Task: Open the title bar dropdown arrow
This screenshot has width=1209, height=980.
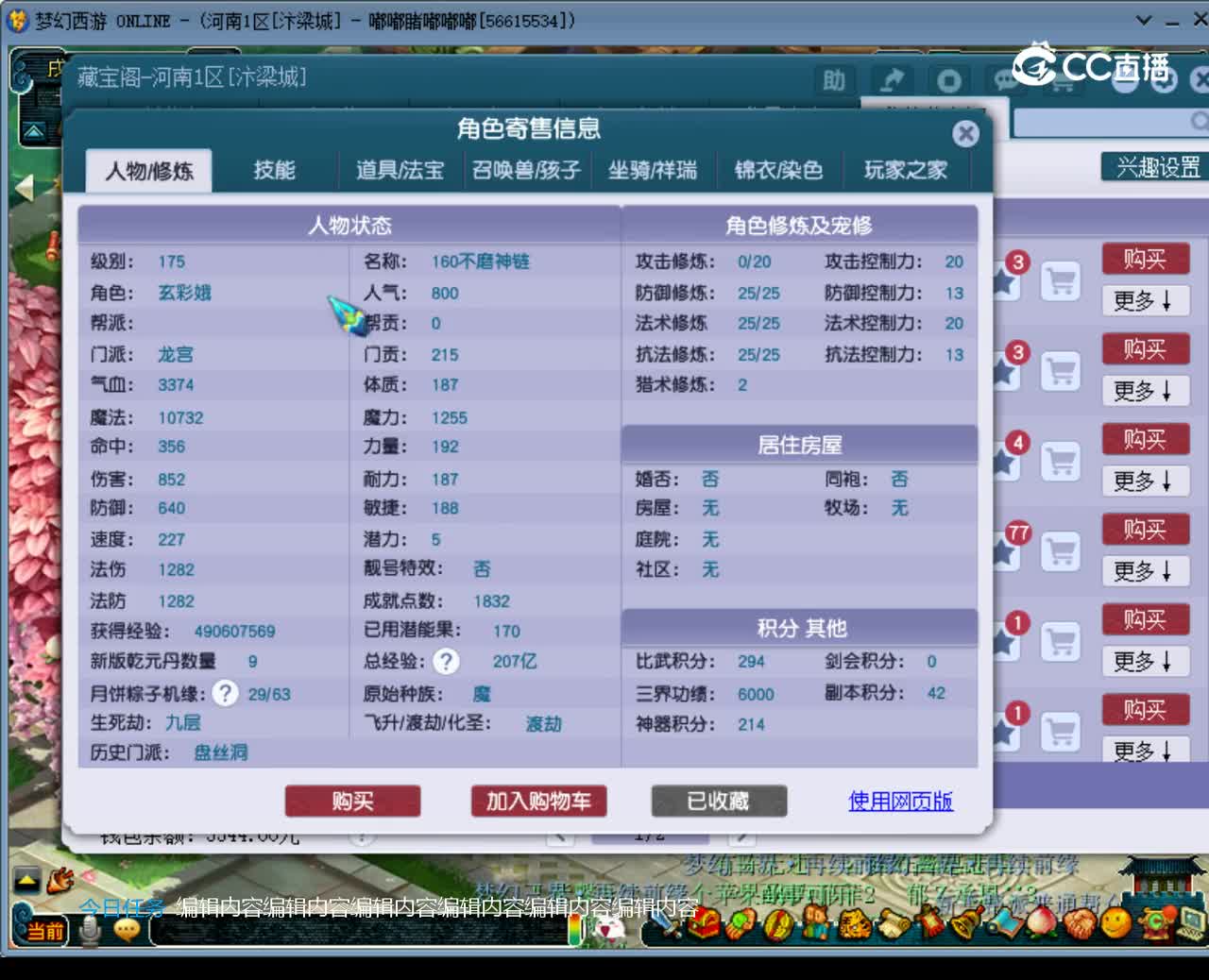Action: (1143, 20)
